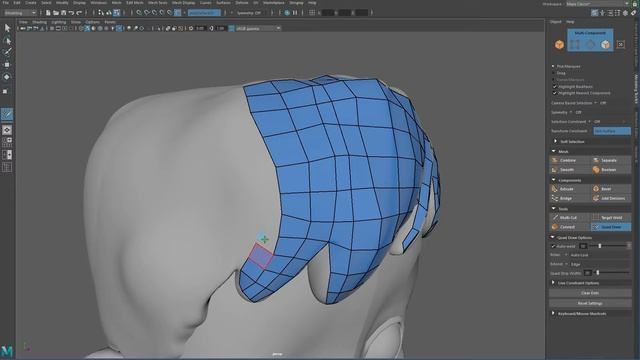This screenshot has width=640, height=360.
Task: Toggle Highlight Nearest Component checkbox
Action: point(554,93)
